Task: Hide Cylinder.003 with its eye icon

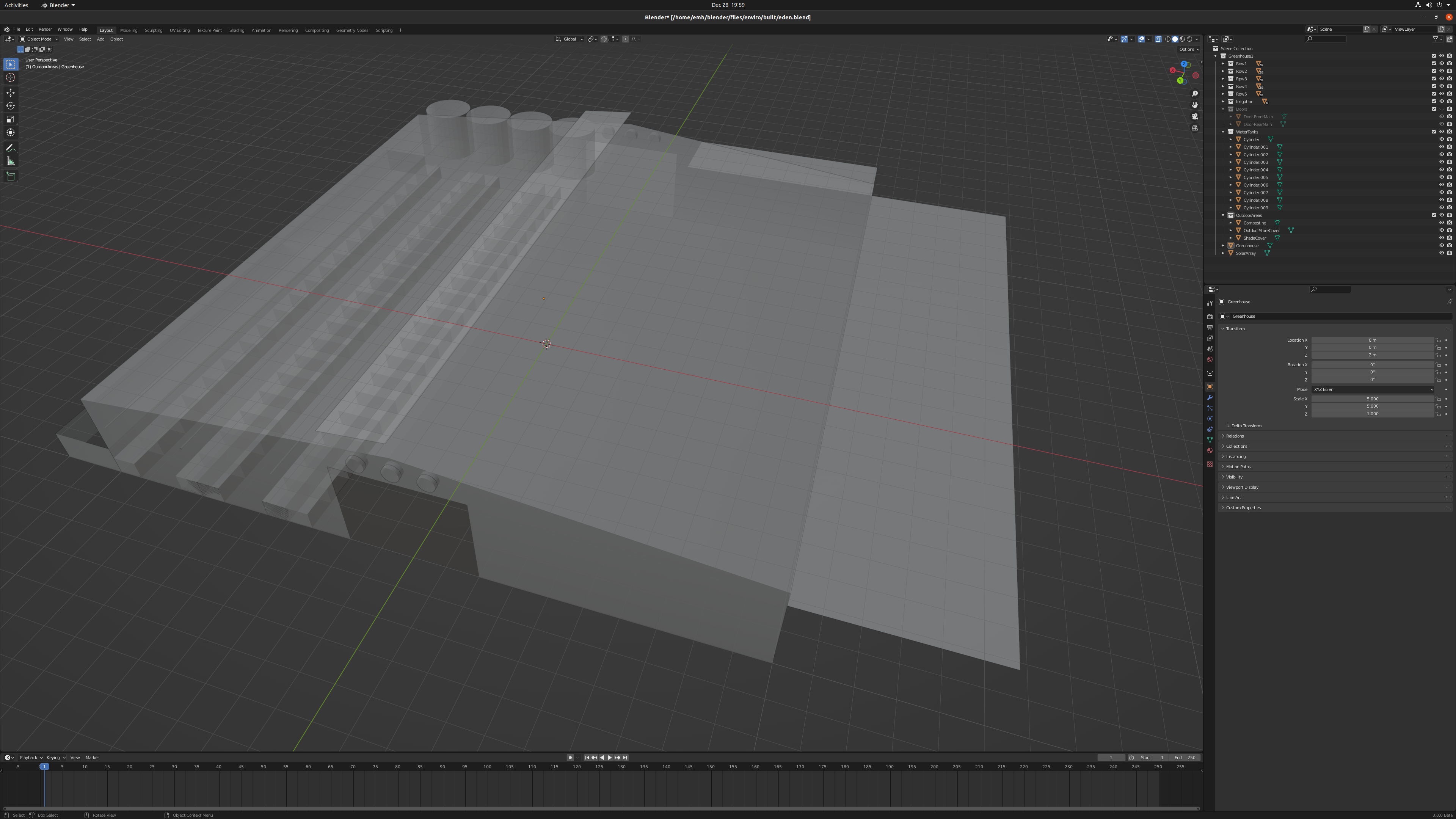Action: coord(1441,162)
